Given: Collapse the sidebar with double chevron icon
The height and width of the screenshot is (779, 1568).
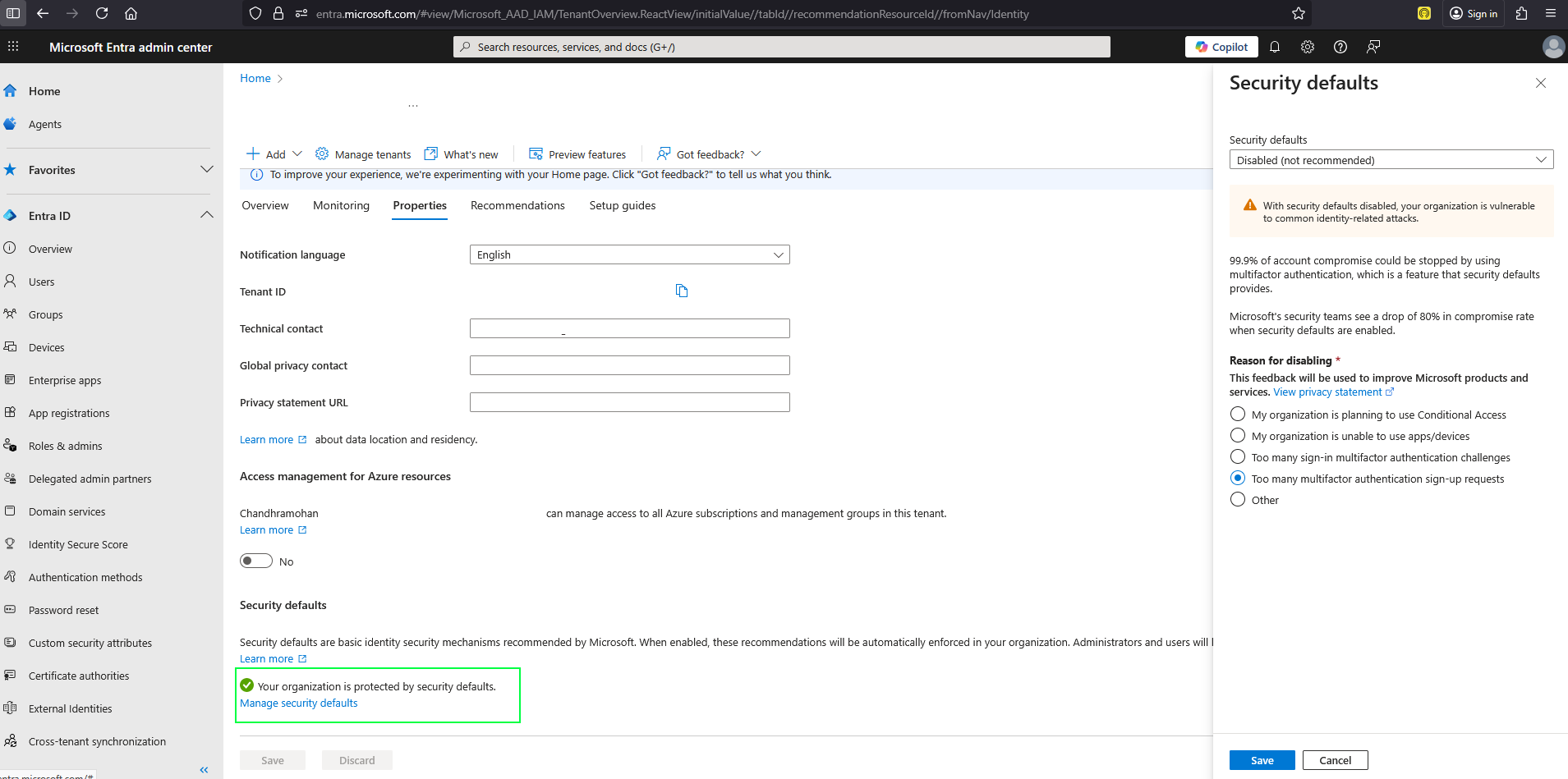Looking at the screenshot, I should 204,769.
